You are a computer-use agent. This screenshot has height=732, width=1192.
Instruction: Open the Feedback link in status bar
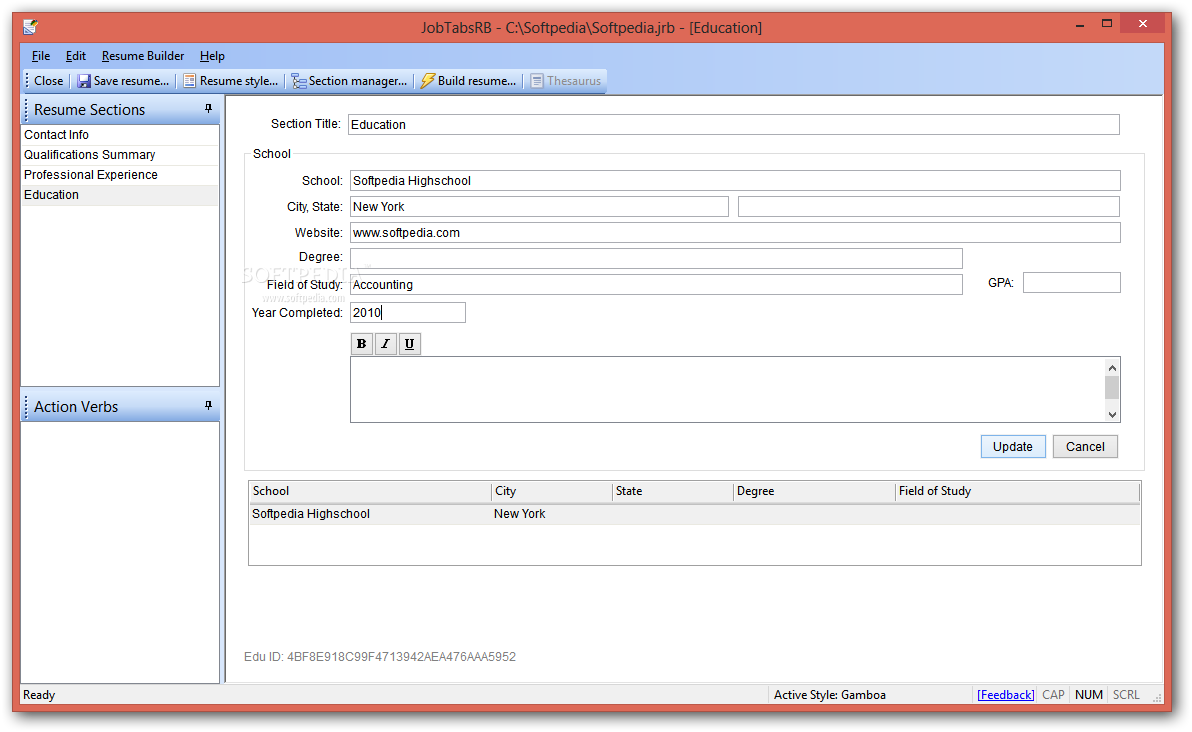[x=1005, y=695]
